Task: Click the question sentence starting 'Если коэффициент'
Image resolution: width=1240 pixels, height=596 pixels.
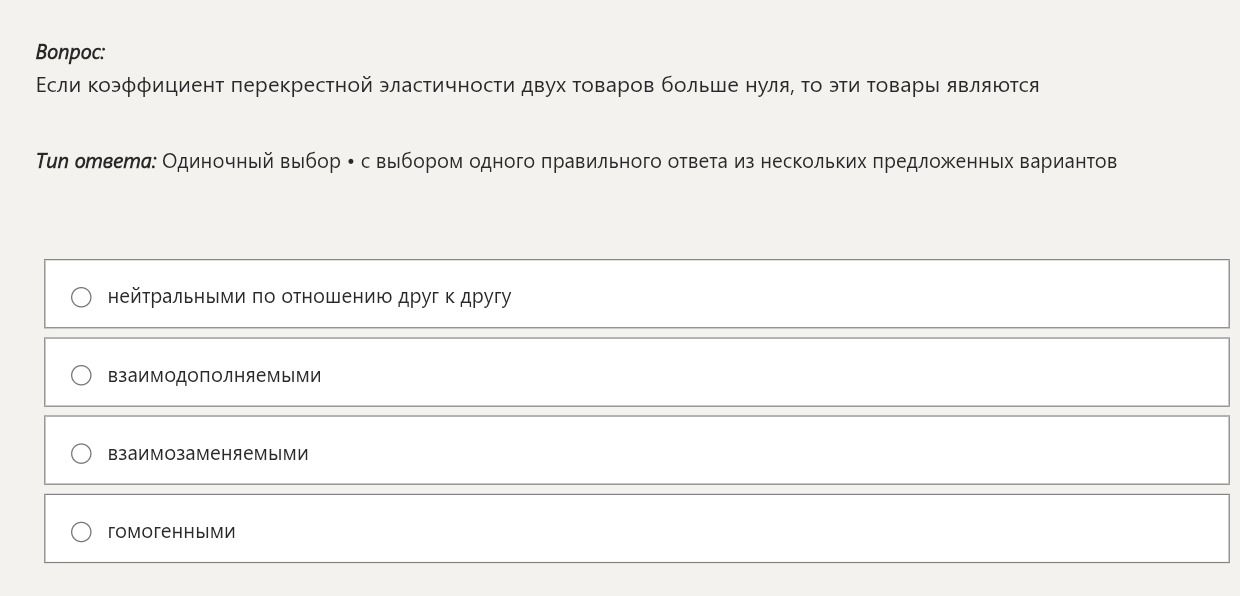Action: point(537,85)
